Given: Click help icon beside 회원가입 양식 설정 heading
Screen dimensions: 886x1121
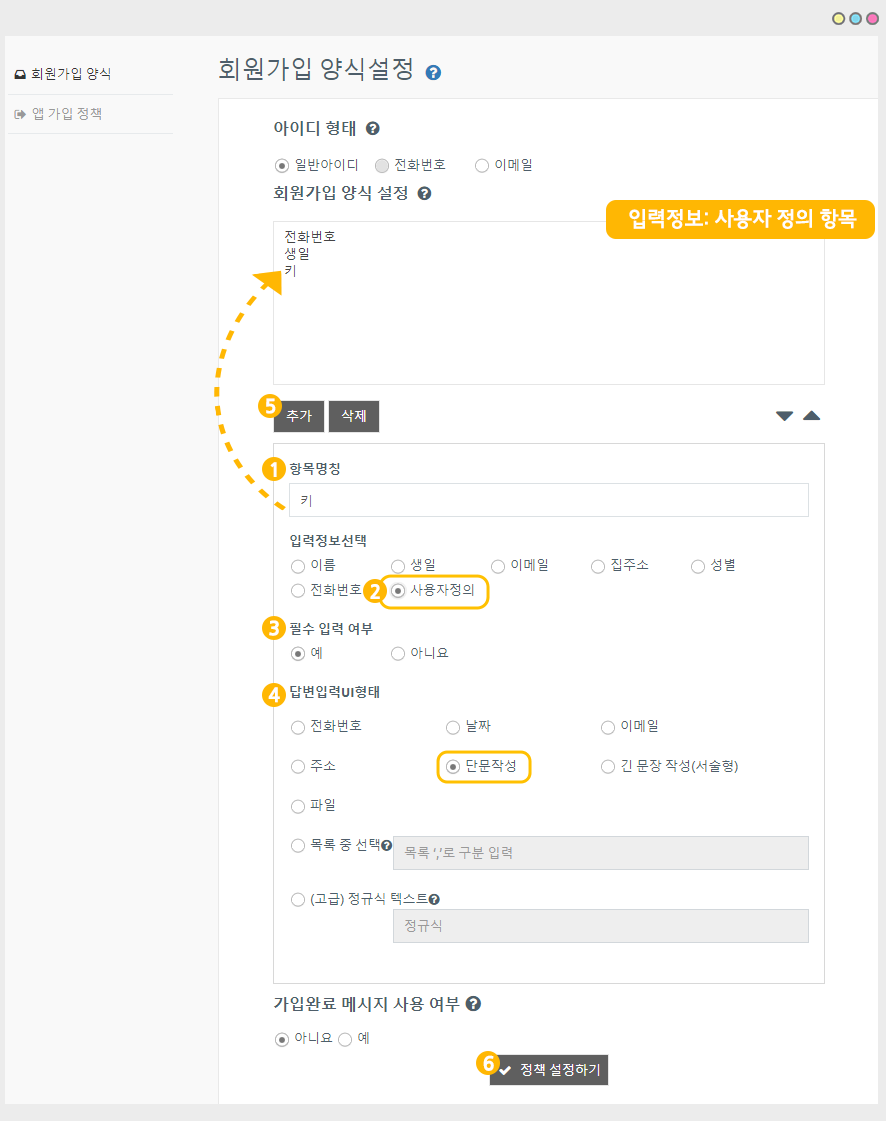Looking at the screenshot, I should click(424, 194).
